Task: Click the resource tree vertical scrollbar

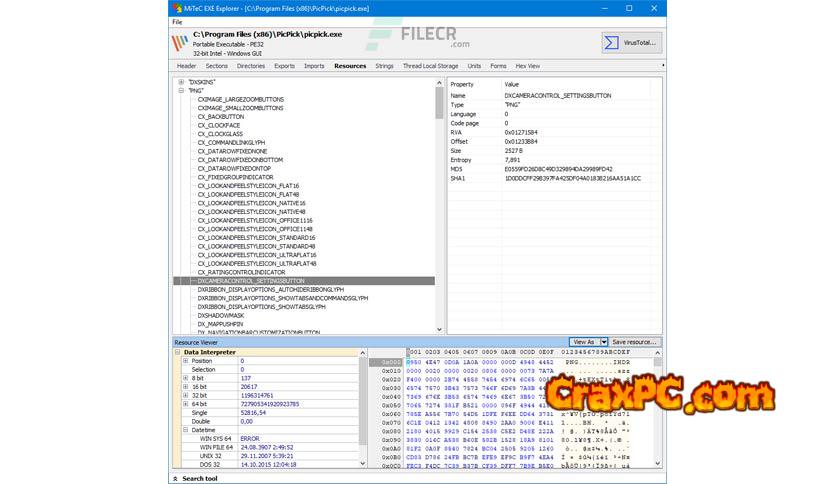Action: 439,200
